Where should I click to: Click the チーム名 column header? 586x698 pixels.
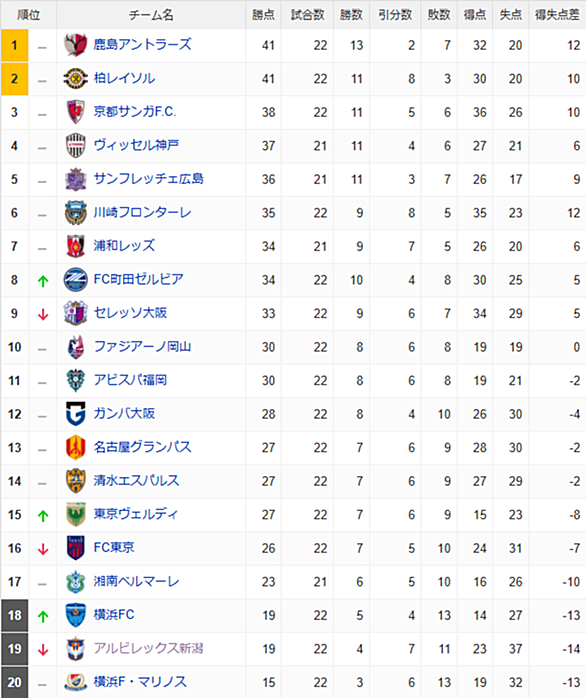tap(151, 15)
